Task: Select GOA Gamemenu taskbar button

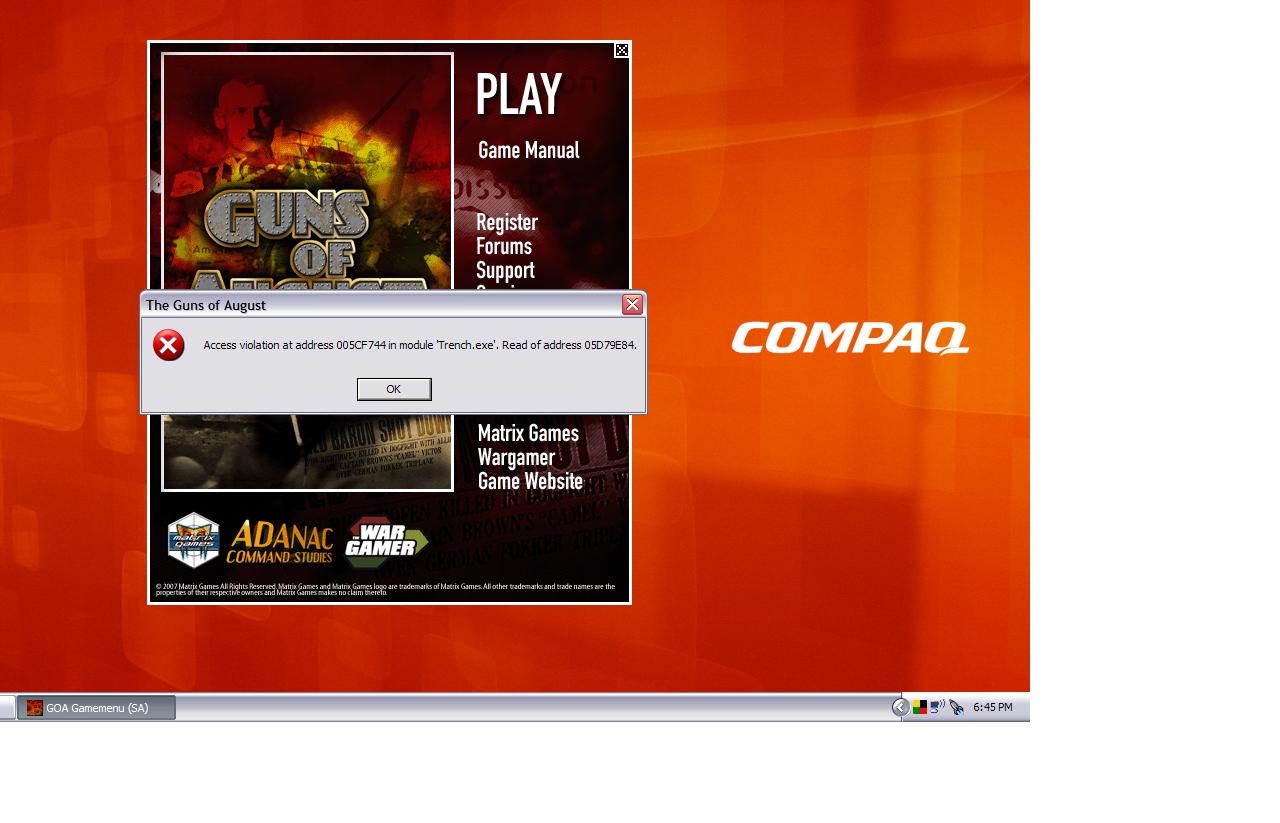Action: coord(97,708)
